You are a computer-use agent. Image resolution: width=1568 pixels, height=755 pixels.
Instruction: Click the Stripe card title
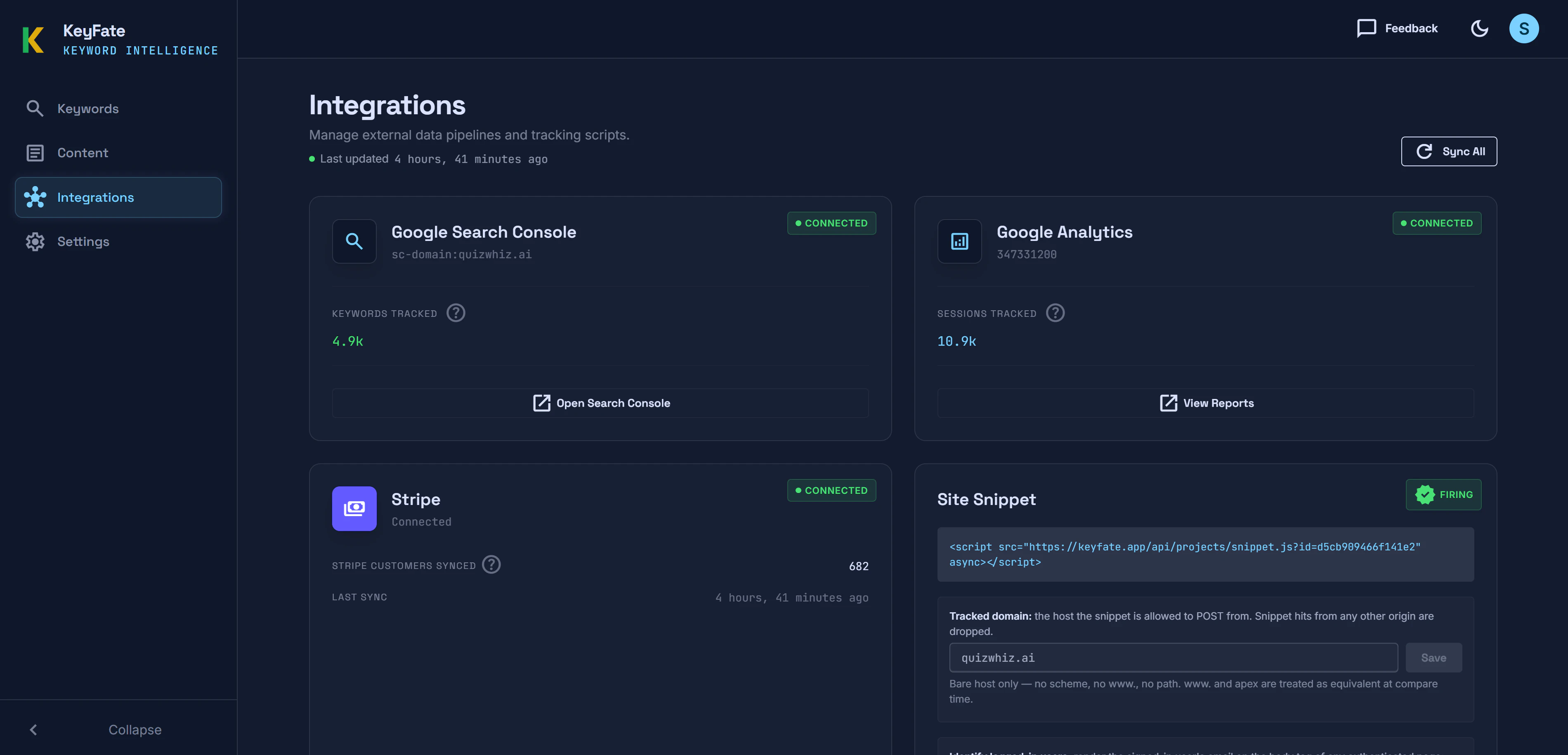[x=416, y=500]
